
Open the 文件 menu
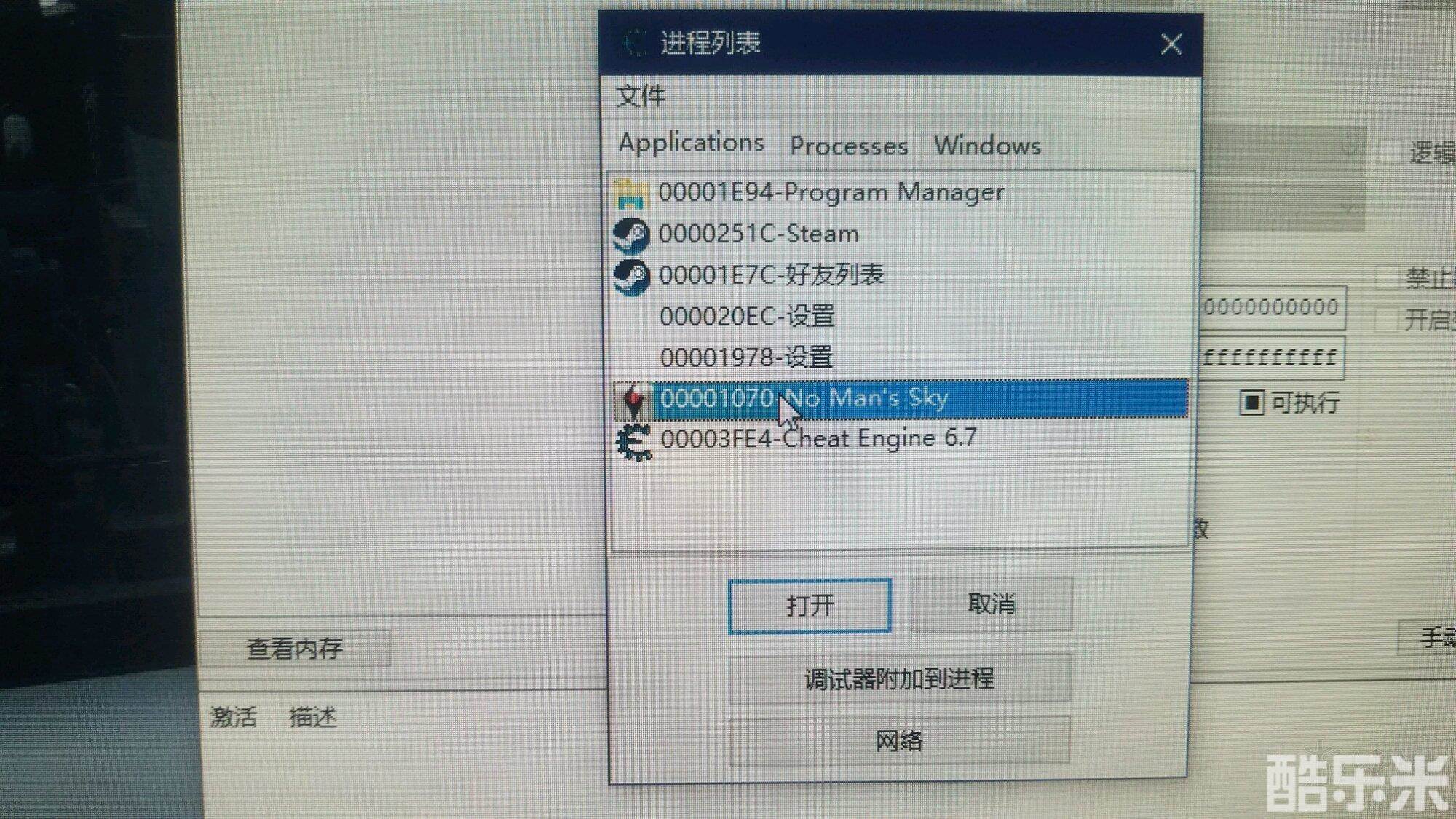point(641,96)
